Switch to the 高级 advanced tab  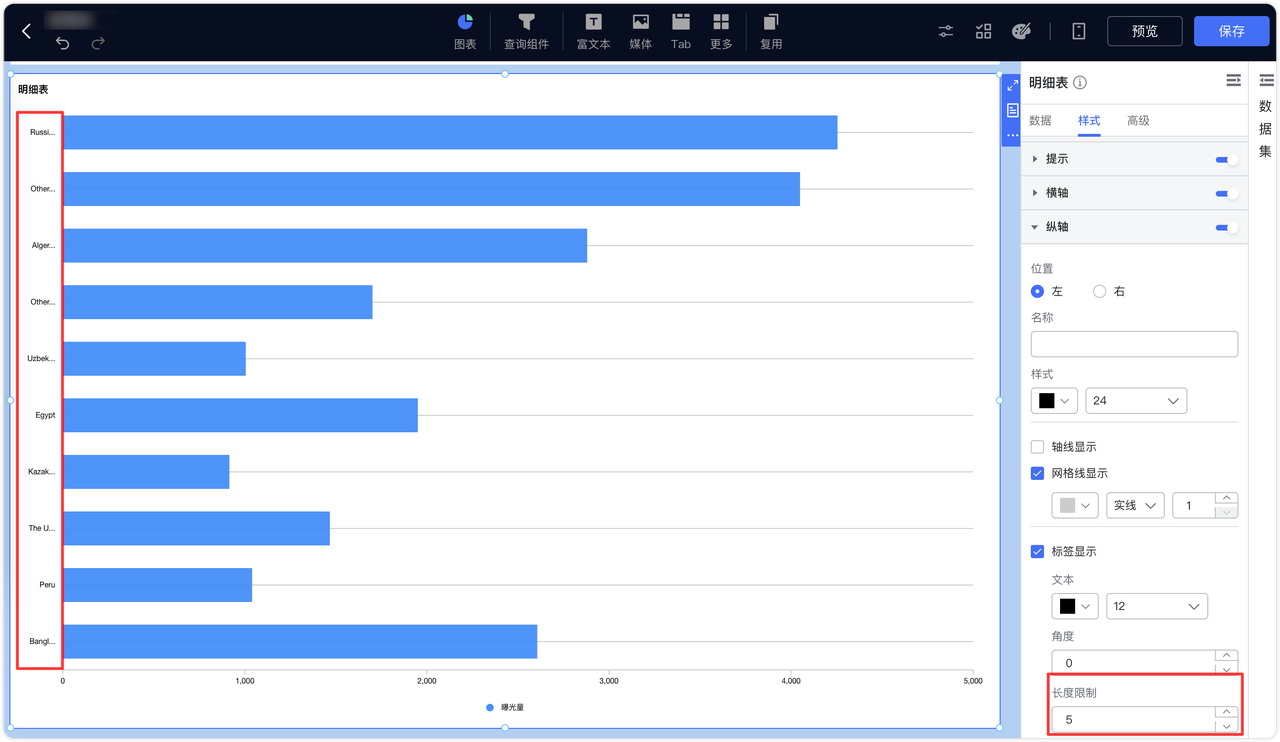click(1138, 120)
